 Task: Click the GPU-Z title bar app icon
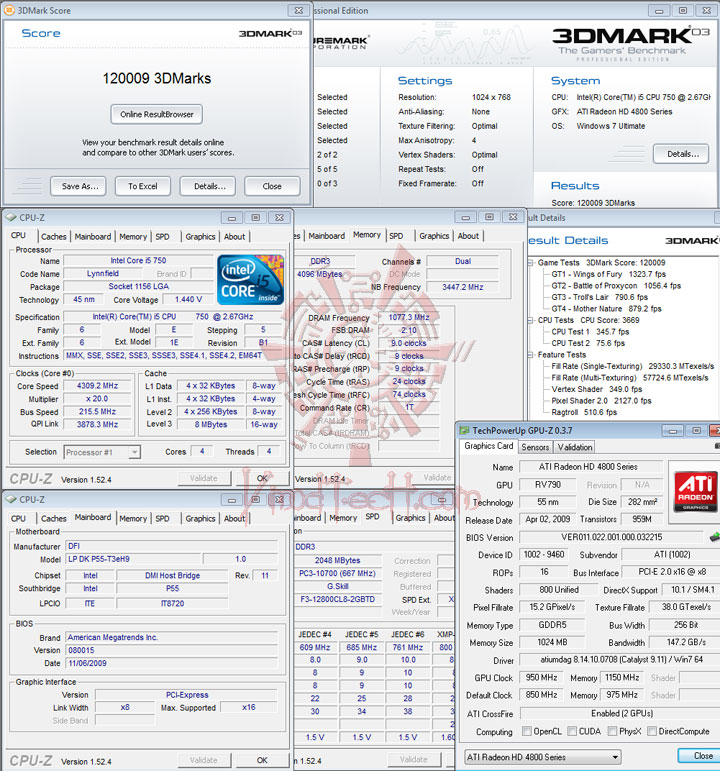click(x=464, y=431)
